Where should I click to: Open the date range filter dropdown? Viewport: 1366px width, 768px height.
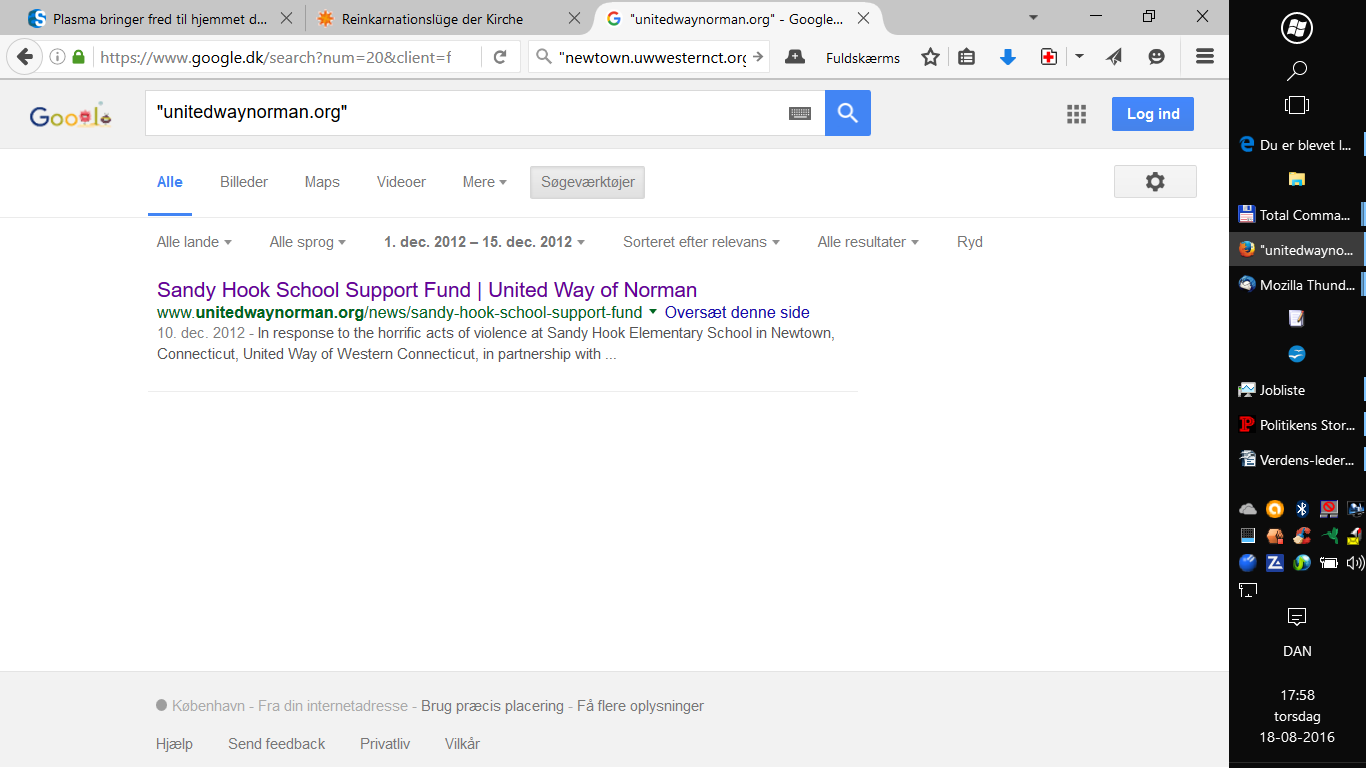484,242
